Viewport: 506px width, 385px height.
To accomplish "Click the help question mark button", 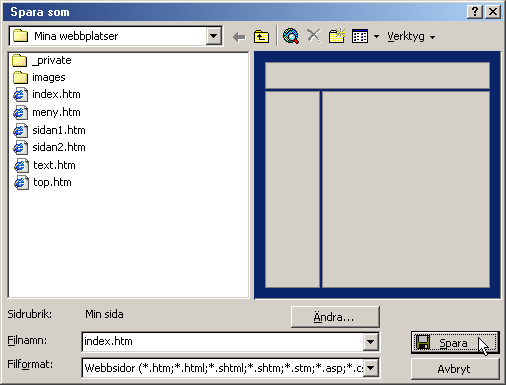I will click(x=475, y=12).
